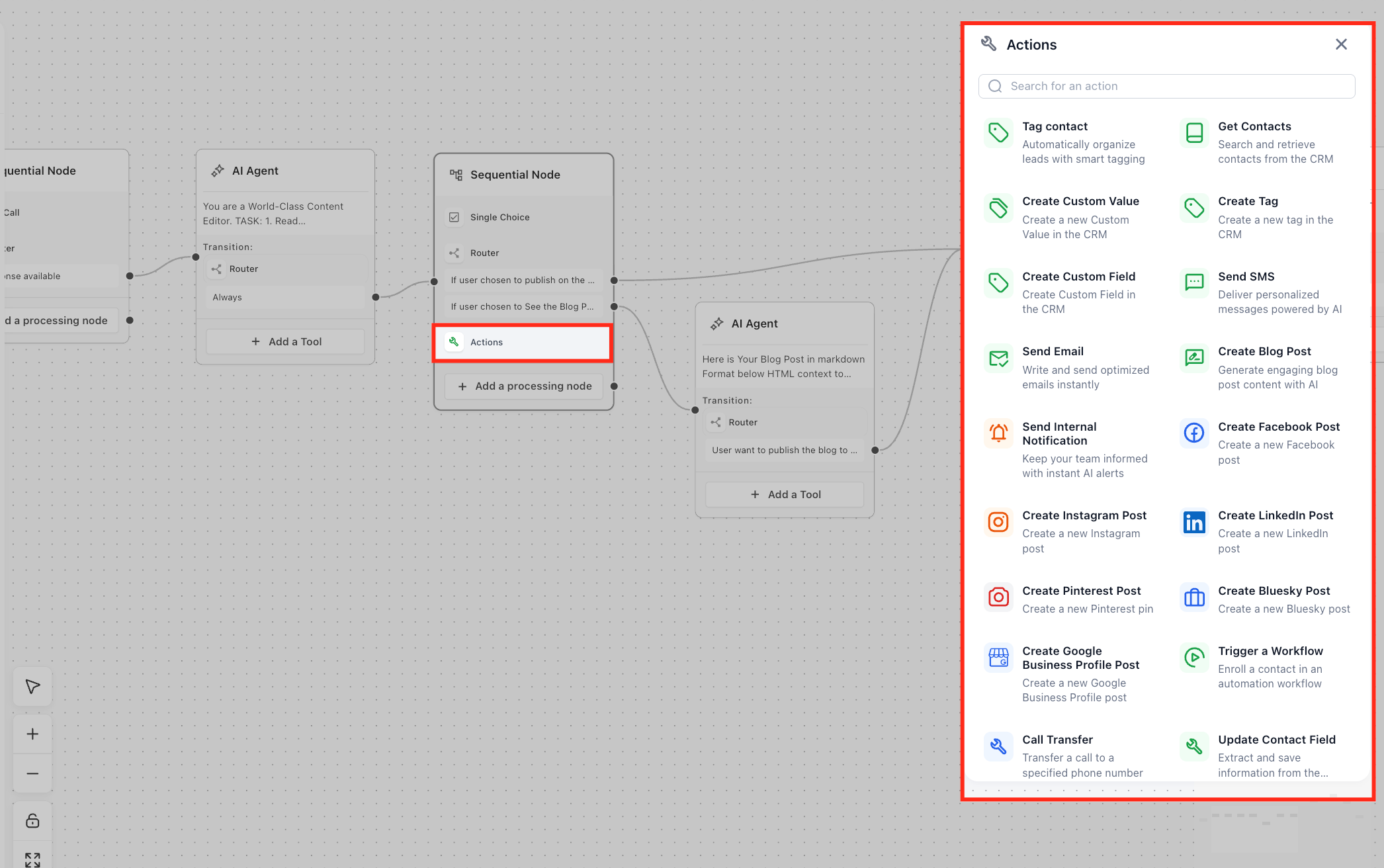Close the Actions panel
Image resolution: width=1384 pixels, height=868 pixels.
tap(1341, 44)
